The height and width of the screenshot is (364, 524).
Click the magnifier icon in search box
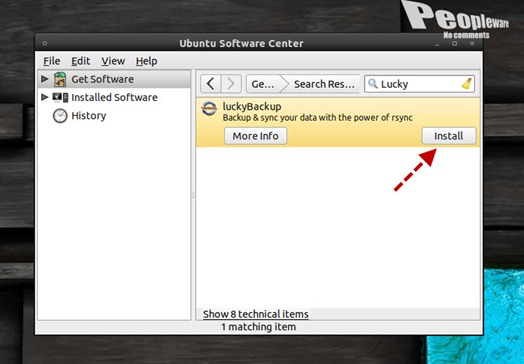point(373,84)
